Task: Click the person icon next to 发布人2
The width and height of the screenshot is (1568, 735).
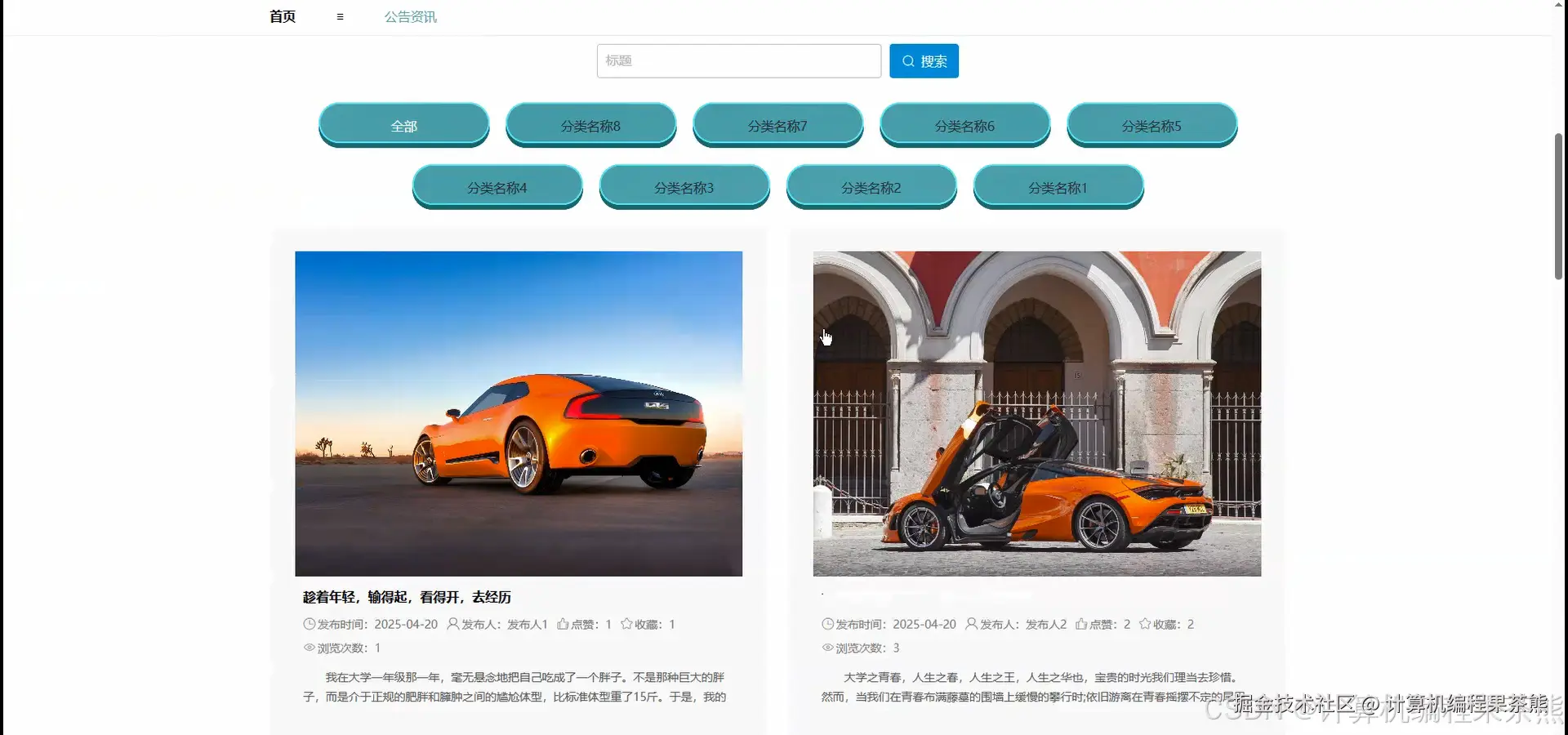Action: click(972, 623)
